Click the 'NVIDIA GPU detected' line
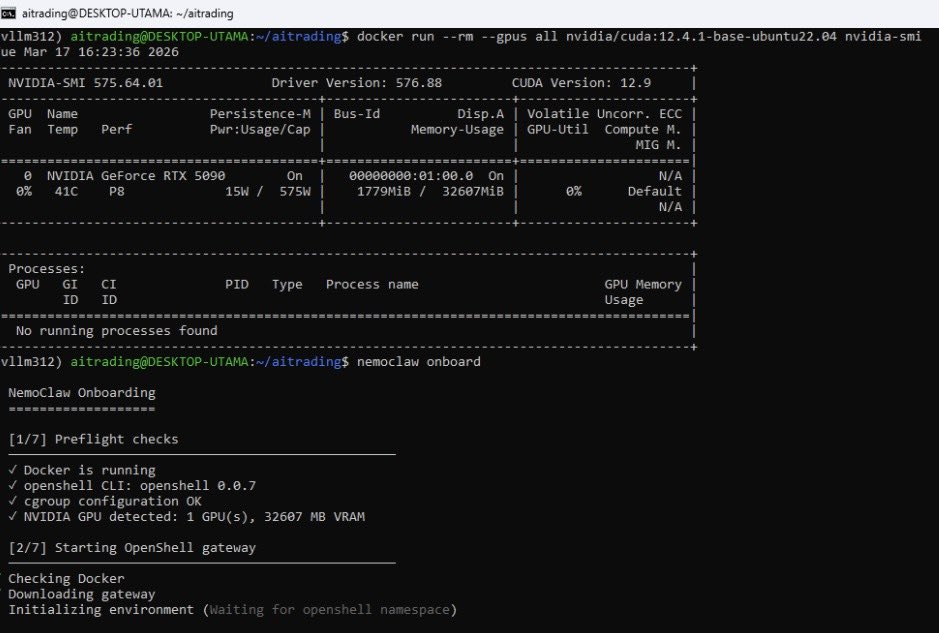 click(x=186, y=517)
